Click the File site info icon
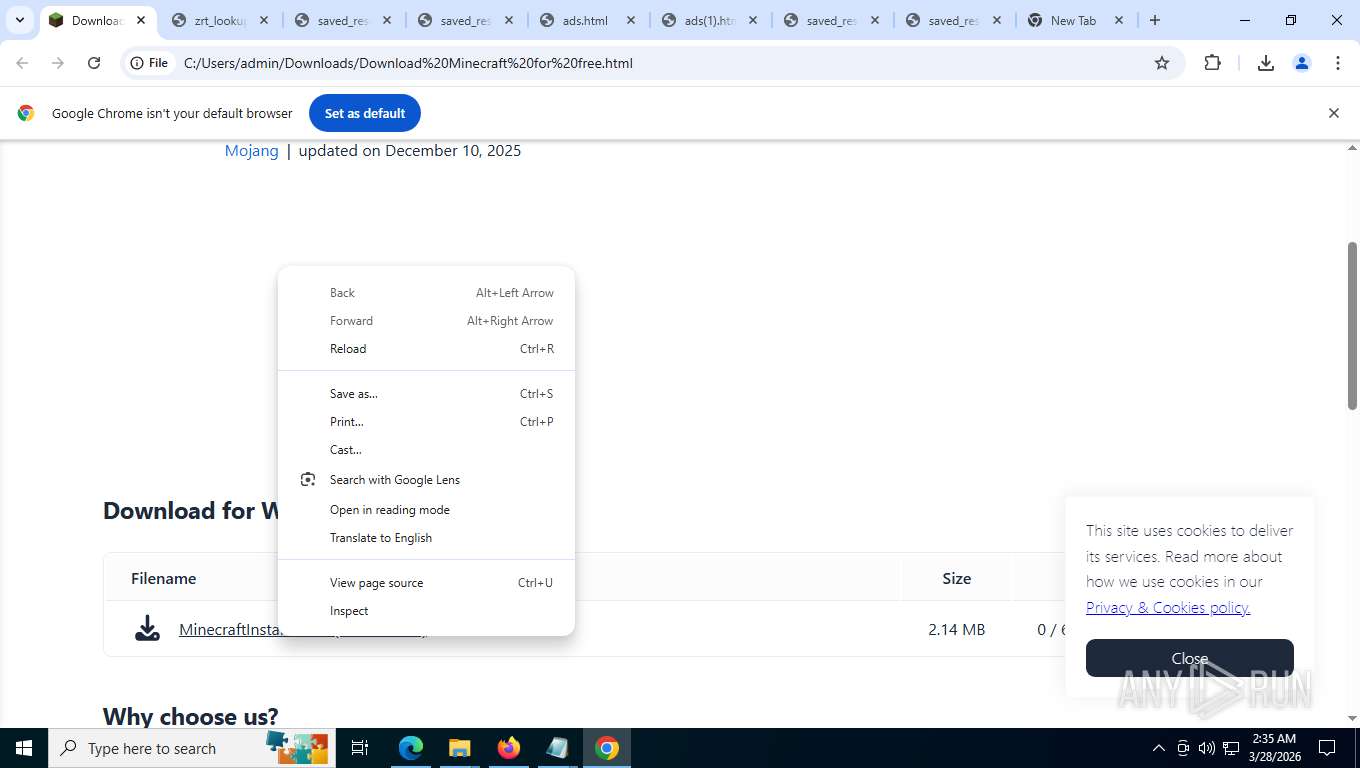This screenshot has width=1360, height=768. (149, 63)
